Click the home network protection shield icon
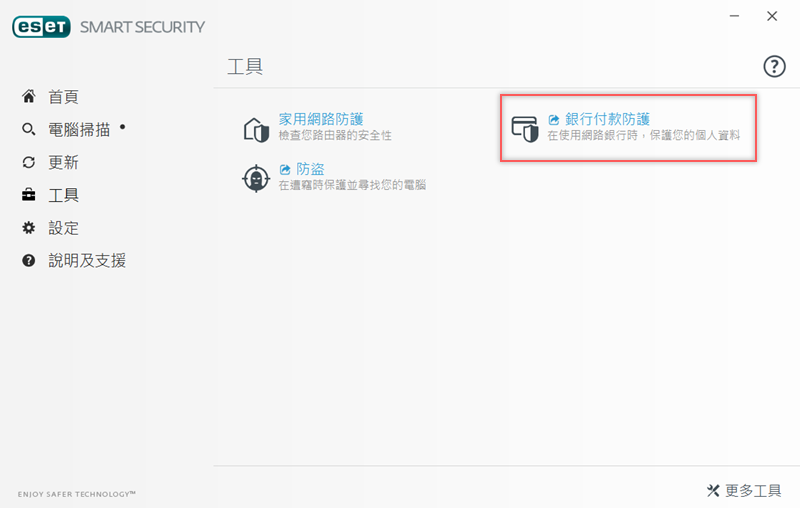 tap(257, 128)
